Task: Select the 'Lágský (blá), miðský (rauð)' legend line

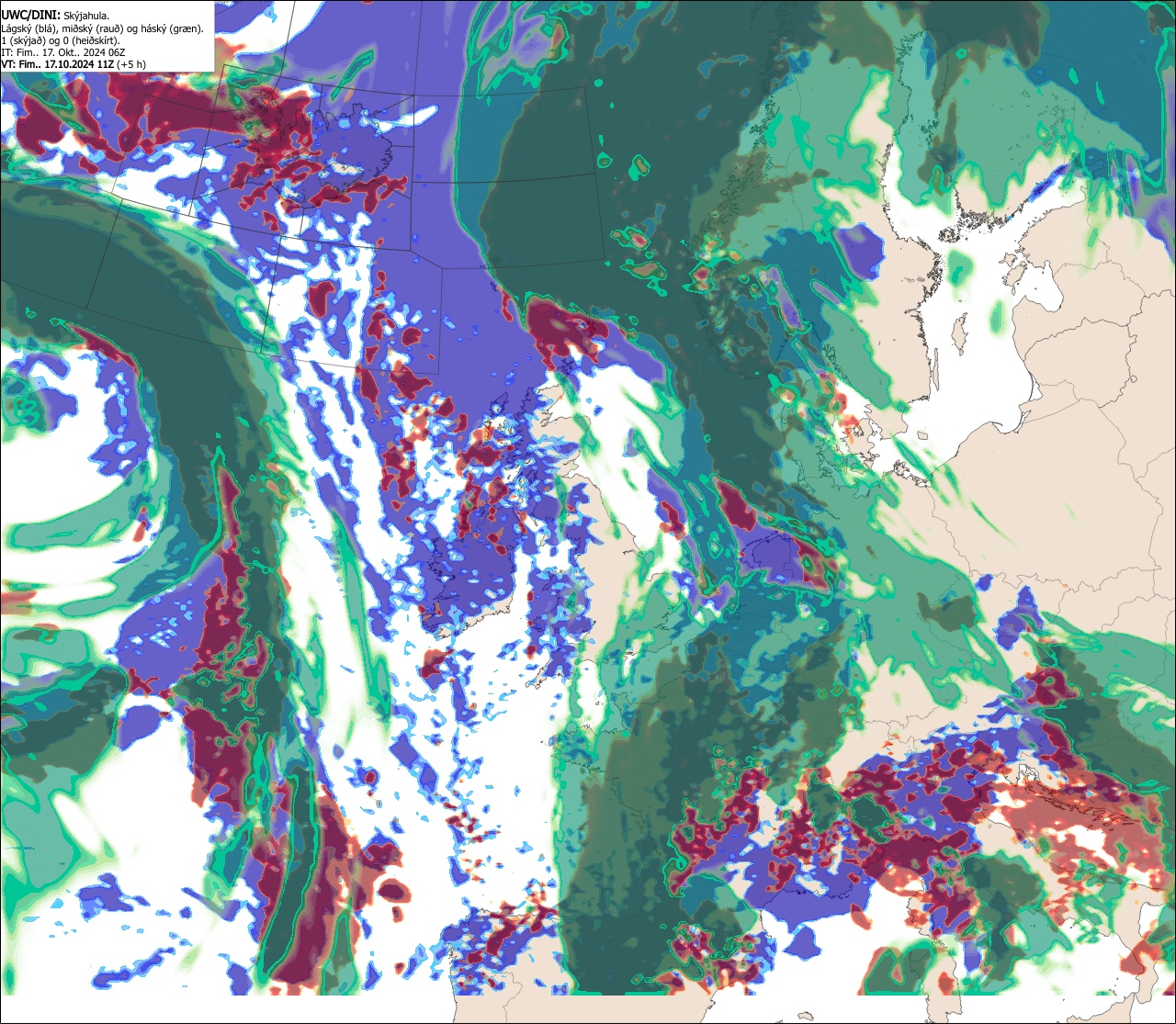Action: [102, 28]
